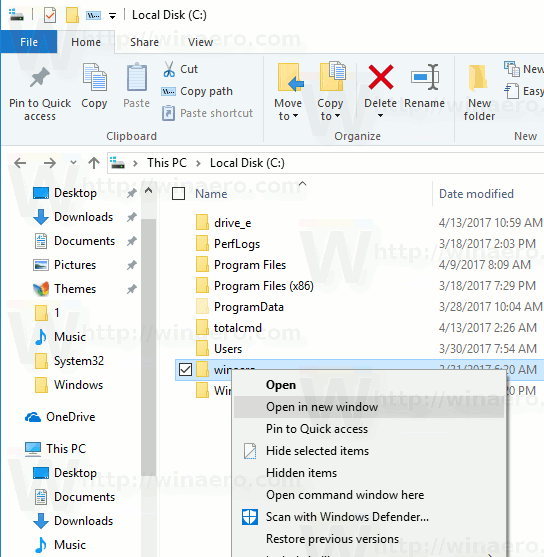Expand the Delete dropdown arrow
Image resolution: width=544 pixels, height=557 pixels.
380,115
